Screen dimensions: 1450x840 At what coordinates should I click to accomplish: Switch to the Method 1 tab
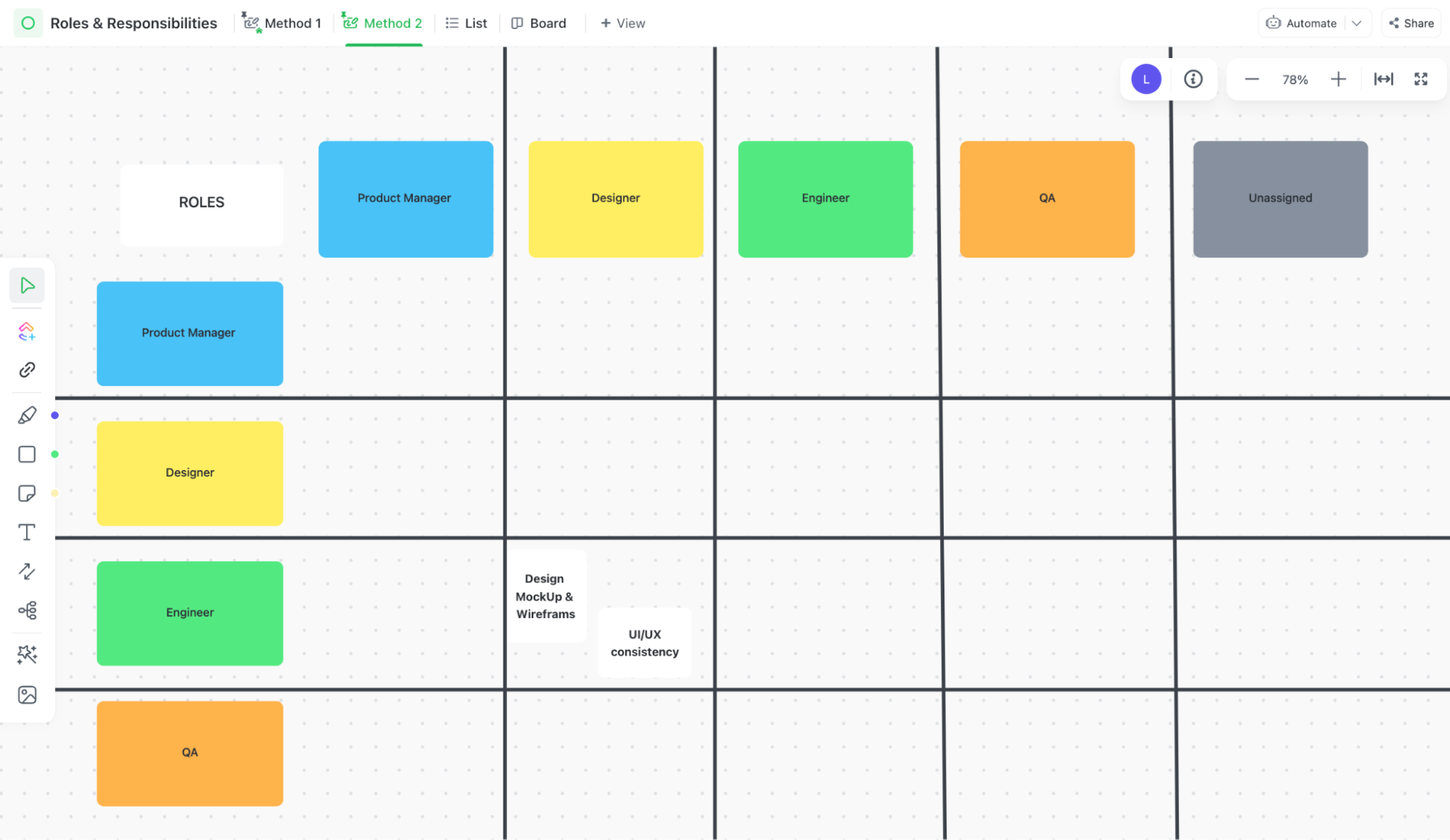tap(282, 23)
